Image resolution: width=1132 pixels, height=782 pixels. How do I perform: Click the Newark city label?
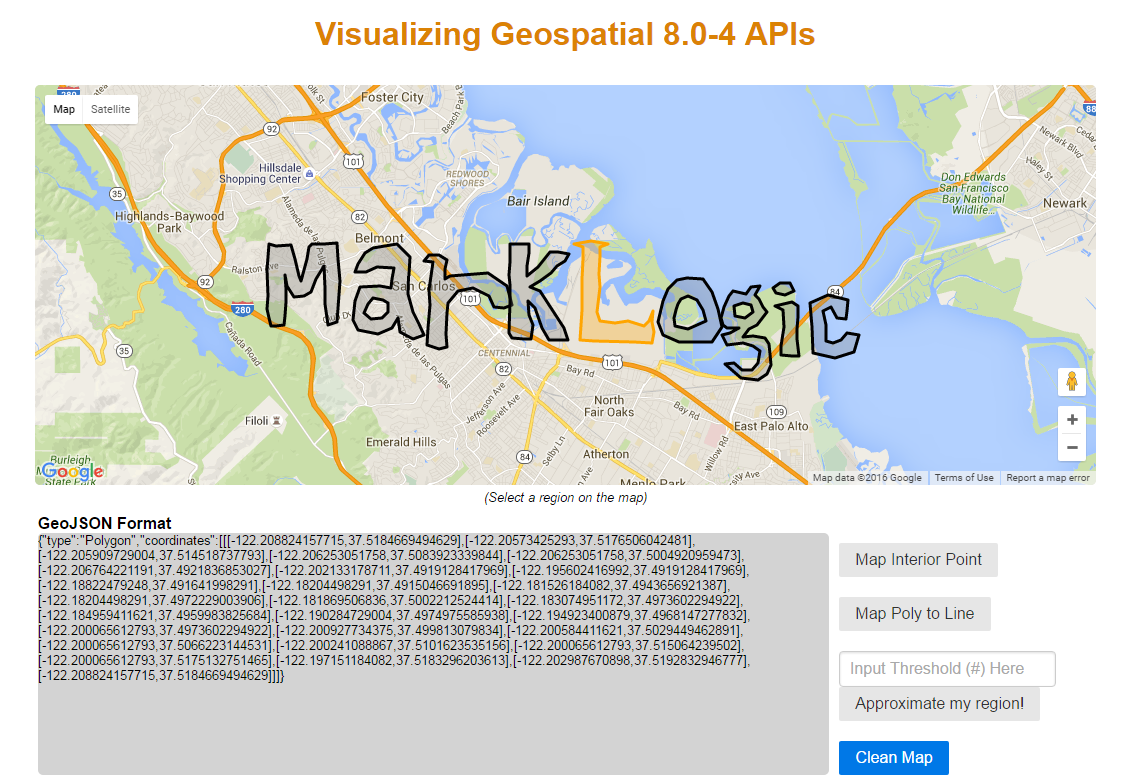point(1065,203)
